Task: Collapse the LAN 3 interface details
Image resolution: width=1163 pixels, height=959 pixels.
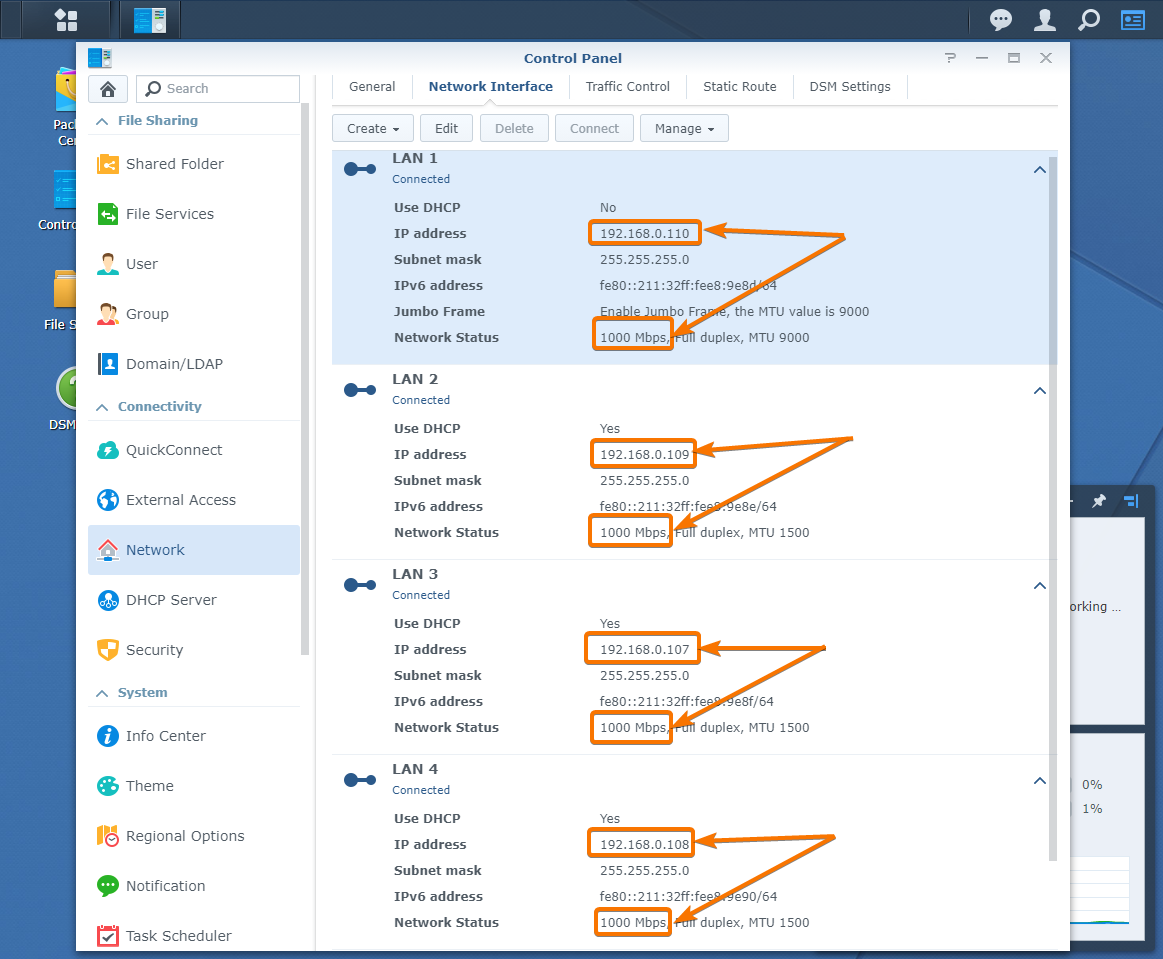Action: pyautogui.click(x=1039, y=586)
